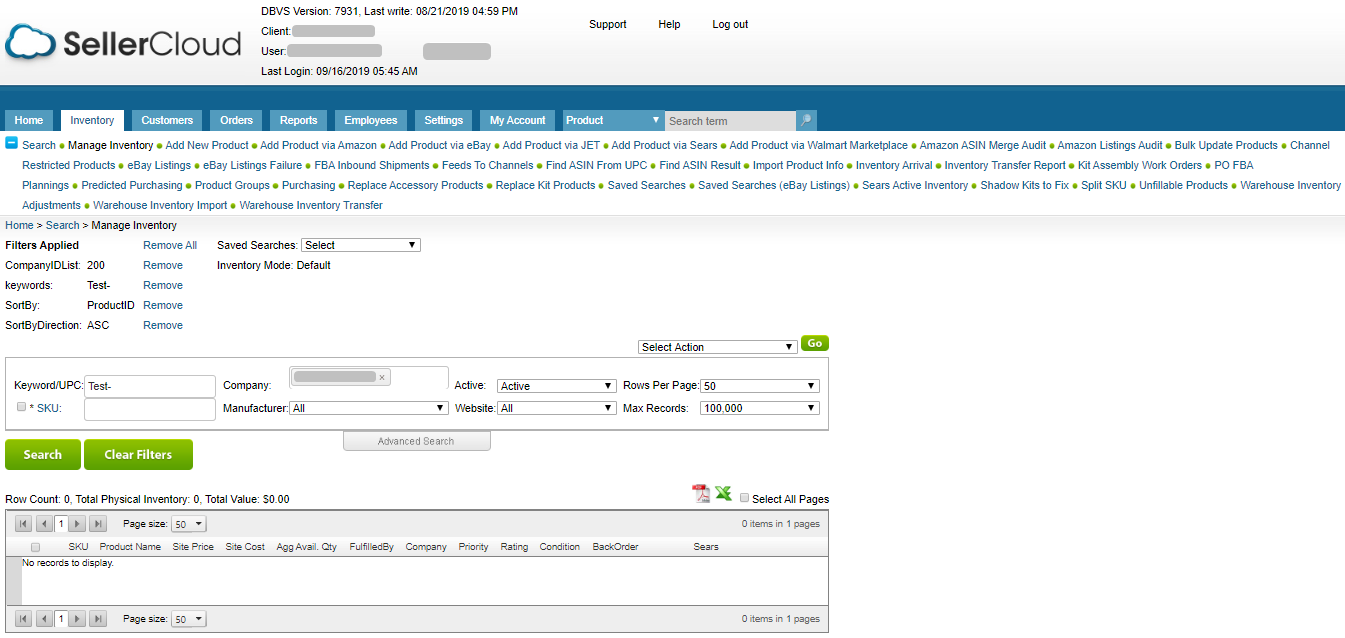1345x638 pixels.
Task: Open top pager Page size dropdown
Action: click(189, 524)
